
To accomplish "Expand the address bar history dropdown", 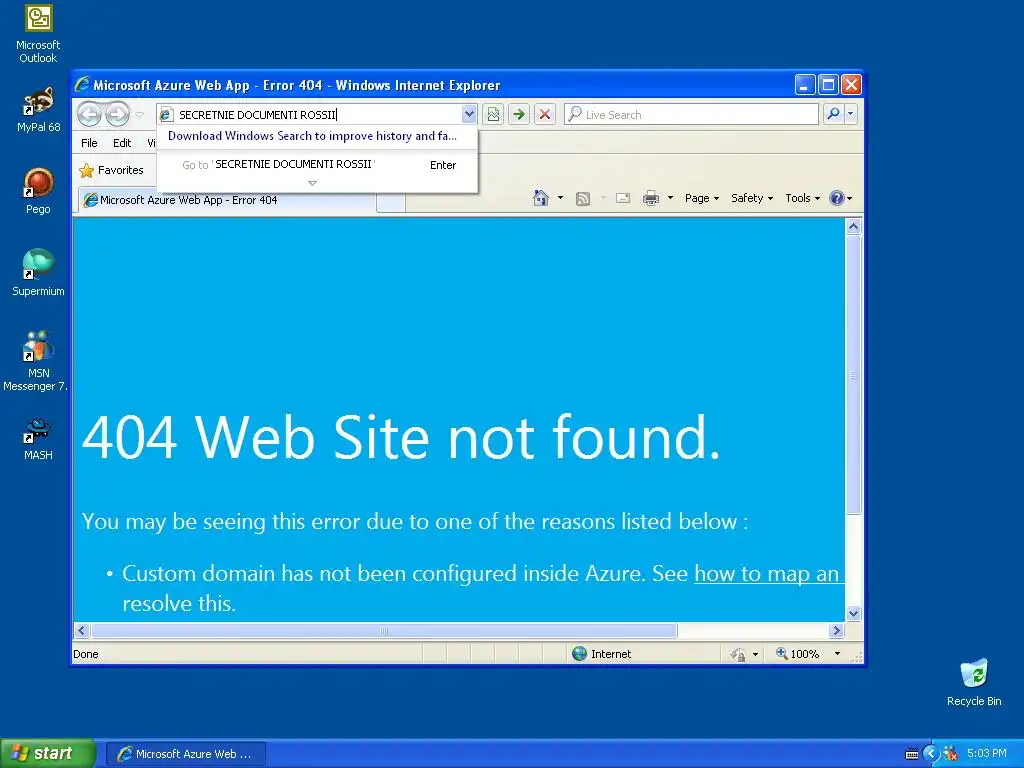I will click(x=468, y=114).
